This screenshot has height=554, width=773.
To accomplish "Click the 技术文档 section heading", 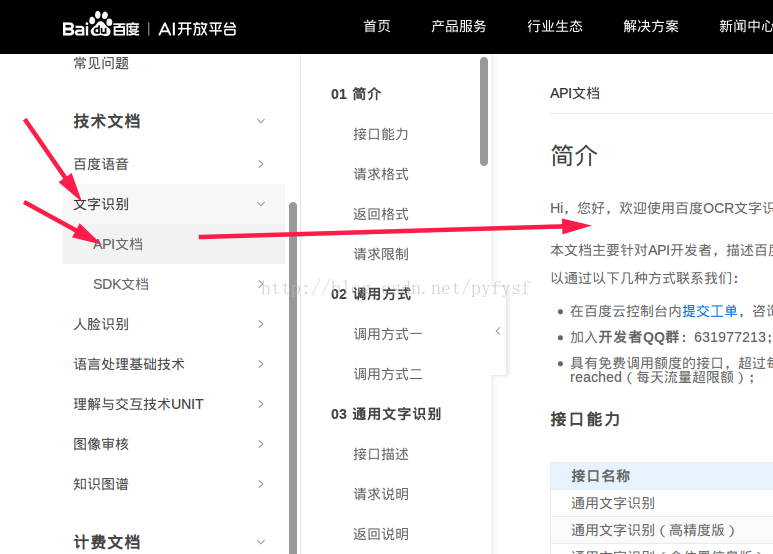I will click(107, 121).
